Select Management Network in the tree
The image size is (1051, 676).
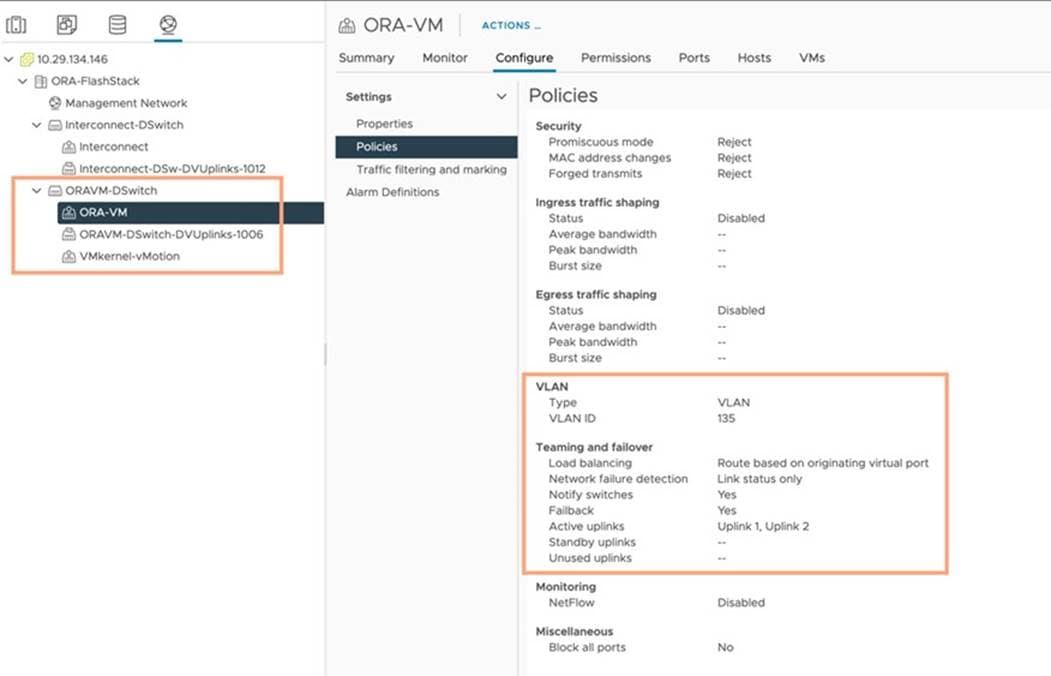tap(126, 103)
